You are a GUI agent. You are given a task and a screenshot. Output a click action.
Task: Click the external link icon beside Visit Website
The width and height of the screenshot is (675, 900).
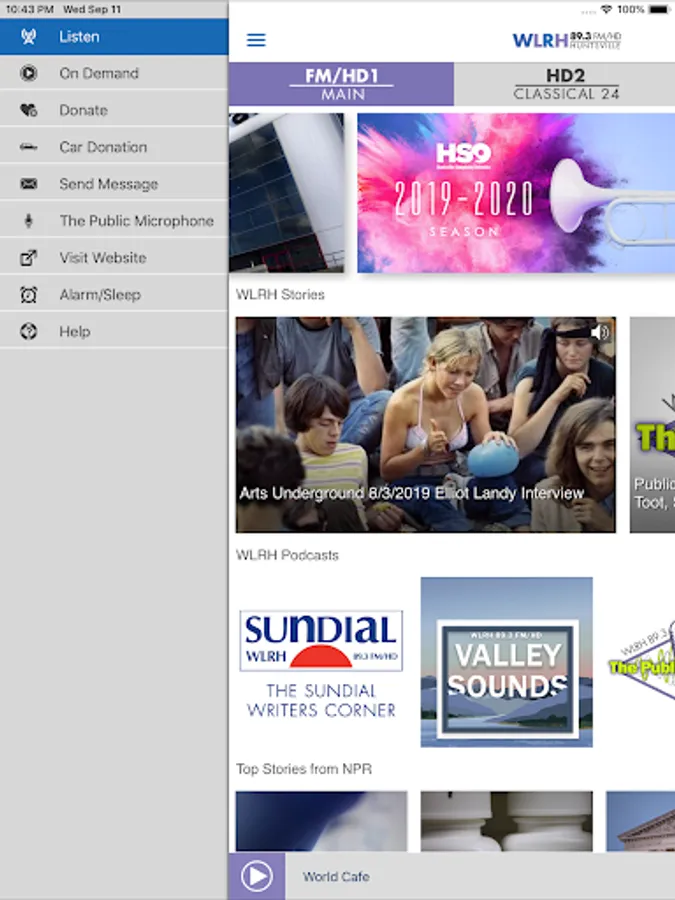(x=28, y=258)
